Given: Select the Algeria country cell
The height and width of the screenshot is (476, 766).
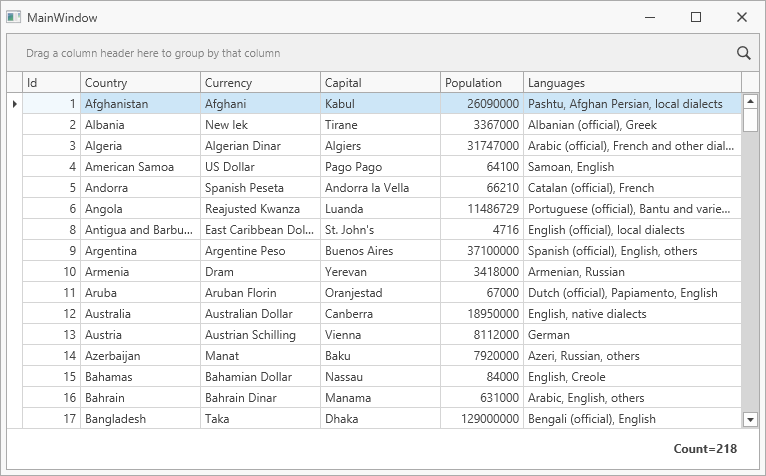Looking at the screenshot, I should [x=140, y=146].
